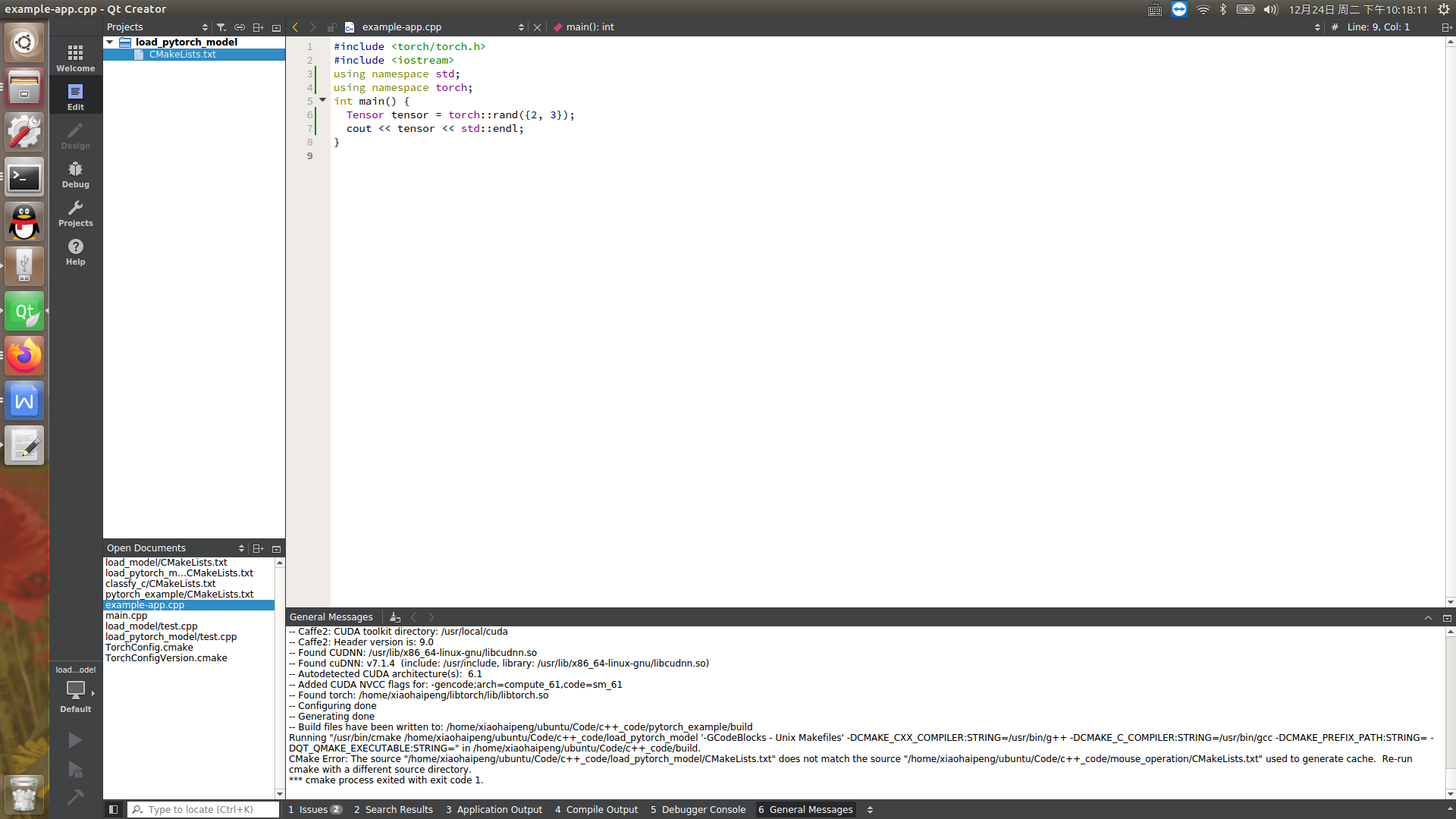Image resolution: width=1456 pixels, height=819 pixels.
Task: Toggle synchronize with editor link icon
Action: point(240,27)
